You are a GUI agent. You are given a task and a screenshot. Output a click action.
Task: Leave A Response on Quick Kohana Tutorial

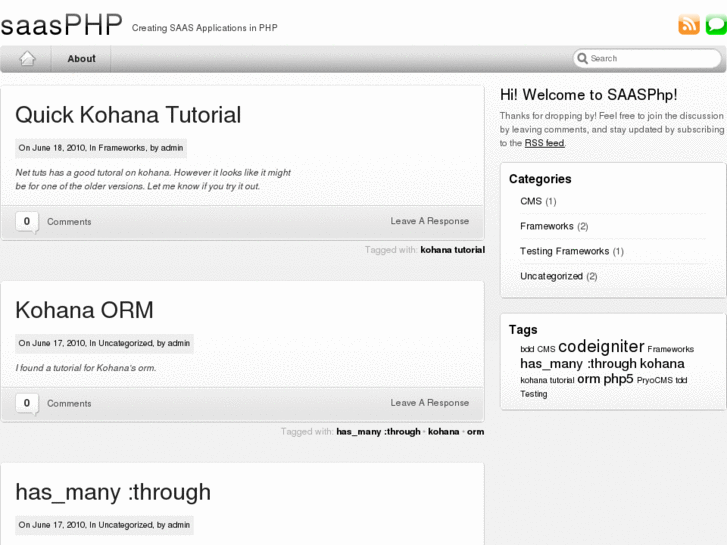click(x=429, y=221)
